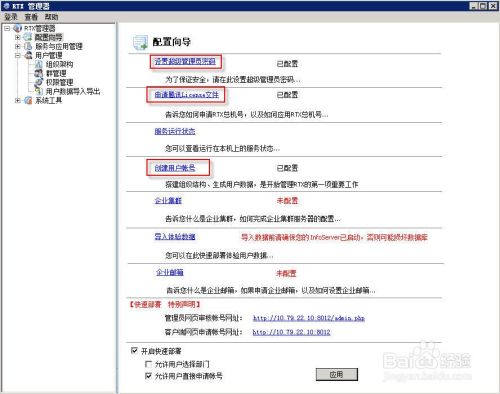The width and height of the screenshot is (500, 394).
Task: Open 群管理 via its tree icon
Action: point(39,73)
